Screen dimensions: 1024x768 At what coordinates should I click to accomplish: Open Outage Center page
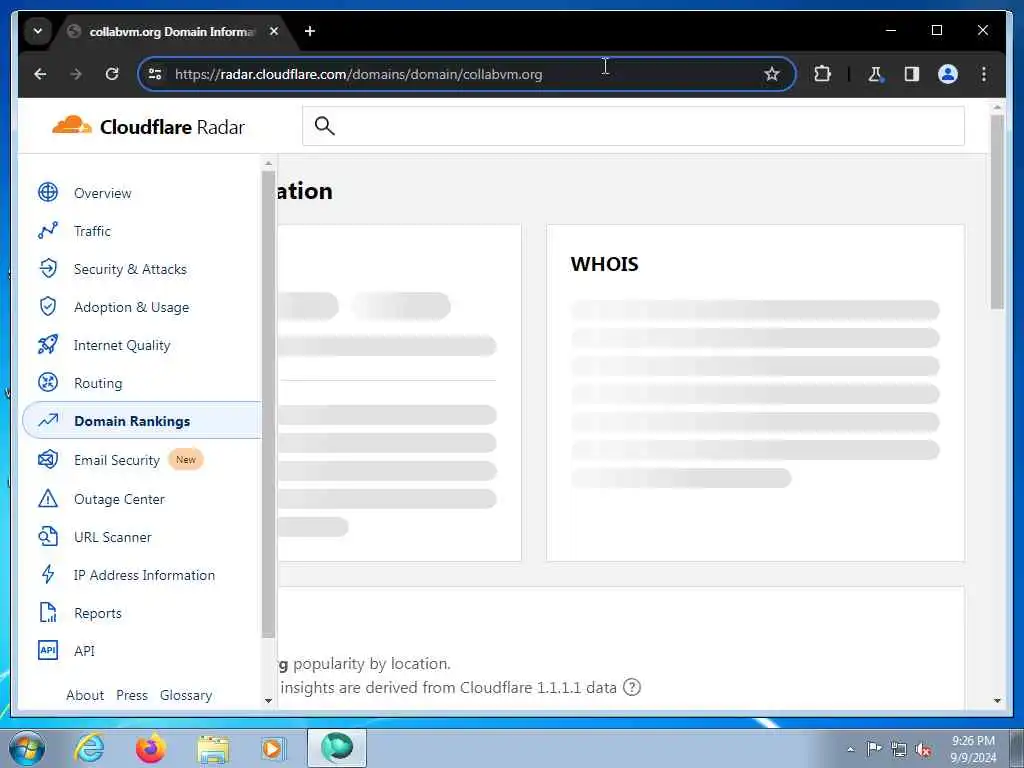[x=119, y=498]
